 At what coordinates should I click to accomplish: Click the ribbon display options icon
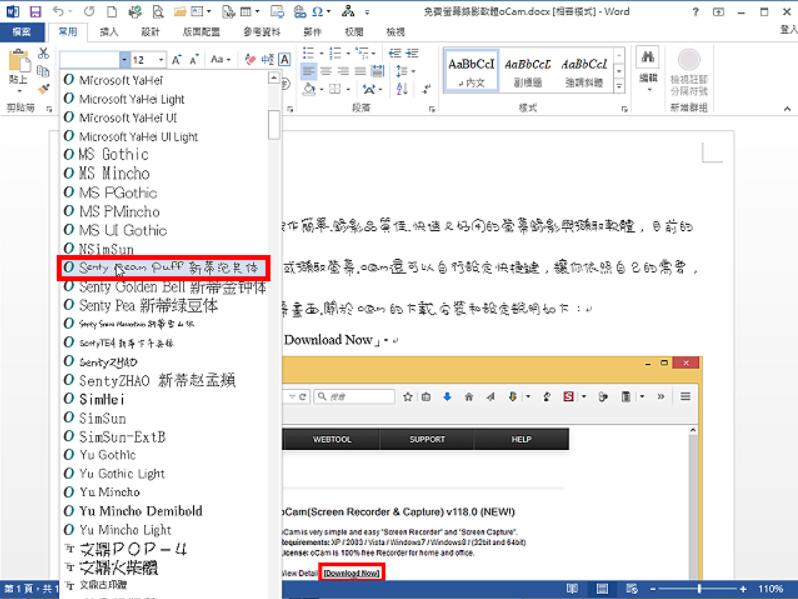click(718, 11)
